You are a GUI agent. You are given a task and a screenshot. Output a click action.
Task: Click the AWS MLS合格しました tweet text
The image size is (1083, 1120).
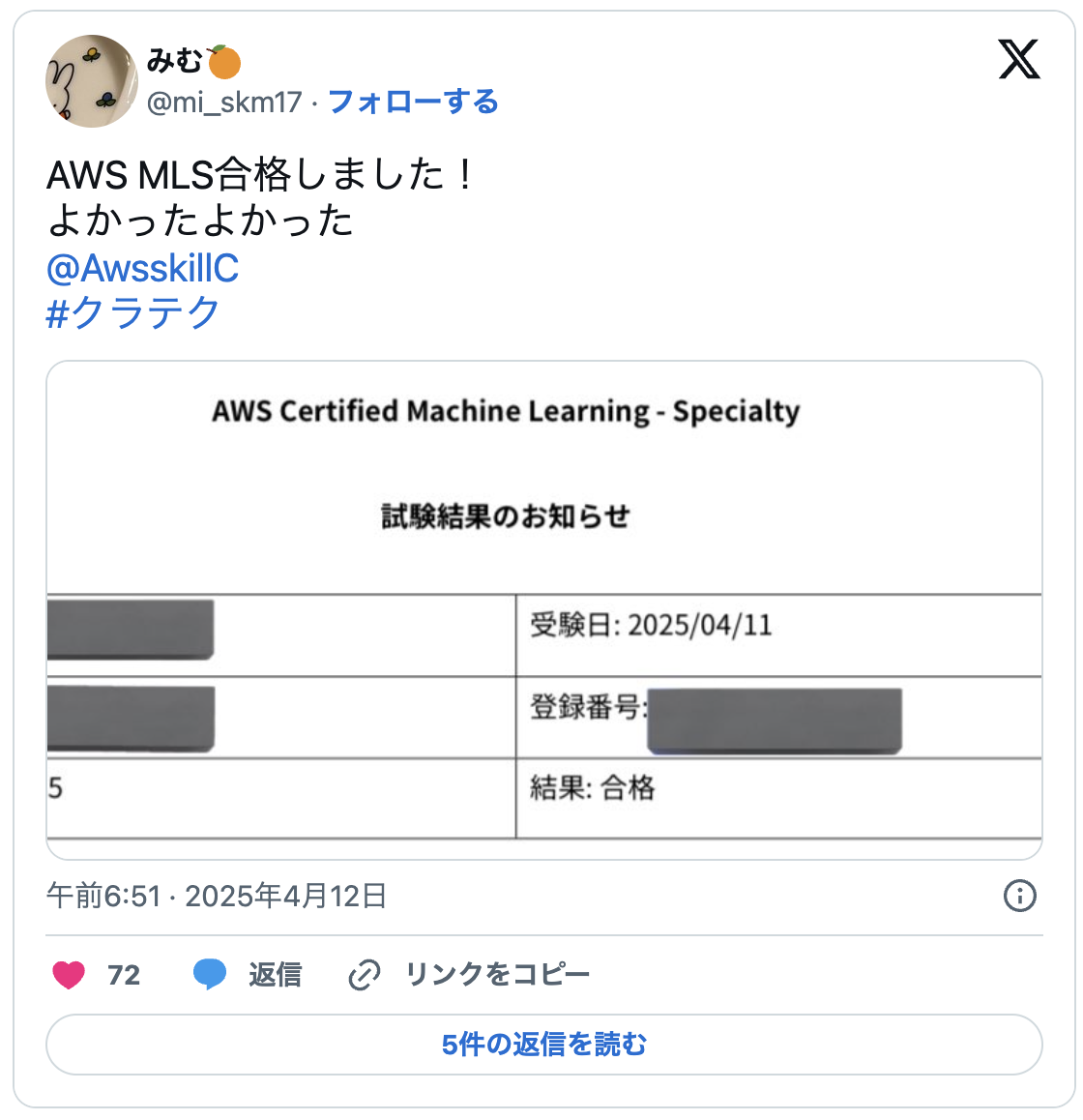pos(261,175)
